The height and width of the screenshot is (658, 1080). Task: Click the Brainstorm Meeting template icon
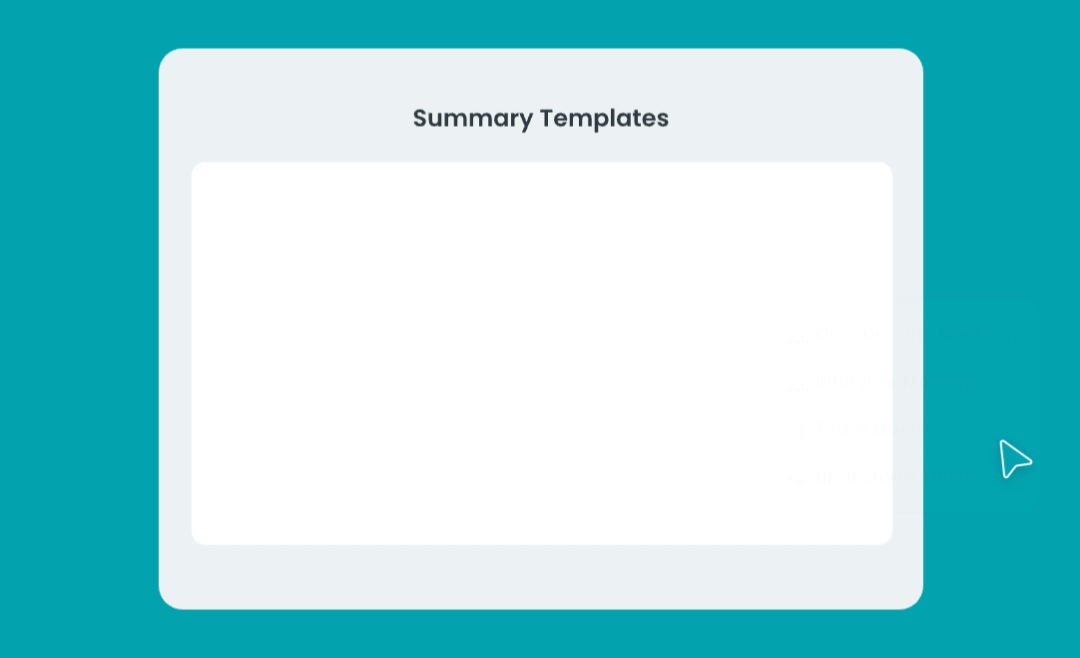pos(797,478)
